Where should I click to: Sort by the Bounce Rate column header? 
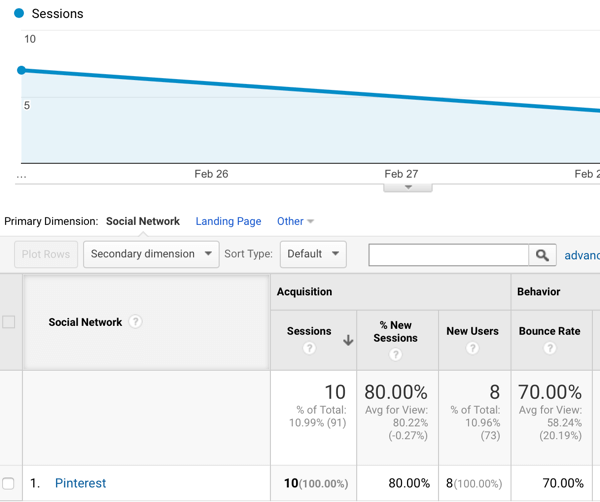coord(549,331)
